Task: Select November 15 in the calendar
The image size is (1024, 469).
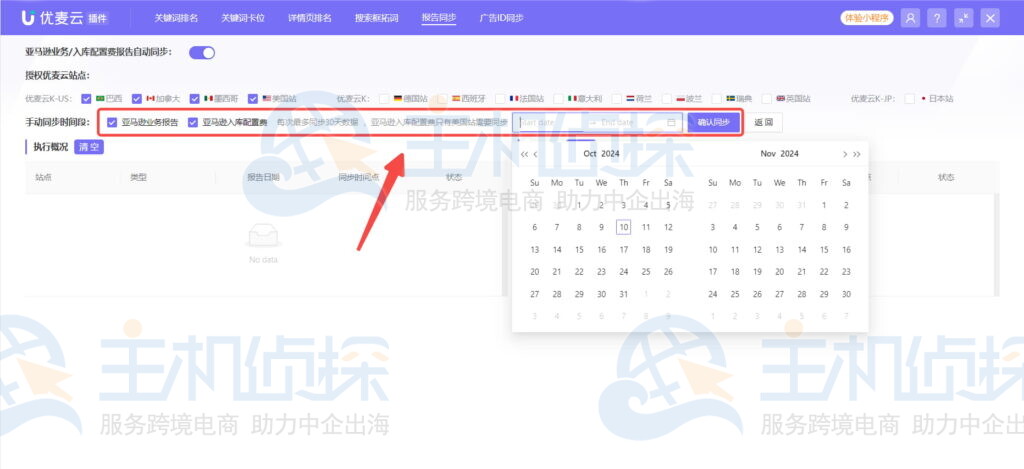Action: [824, 250]
